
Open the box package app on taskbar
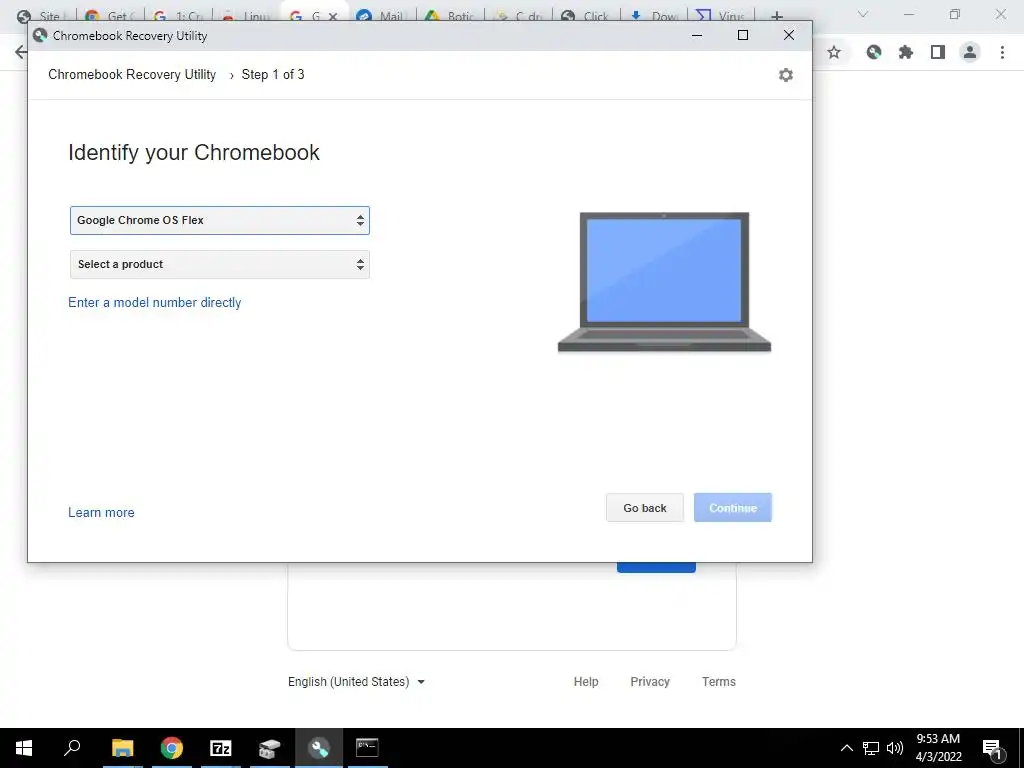pyautogui.click(x=269, y=748)
